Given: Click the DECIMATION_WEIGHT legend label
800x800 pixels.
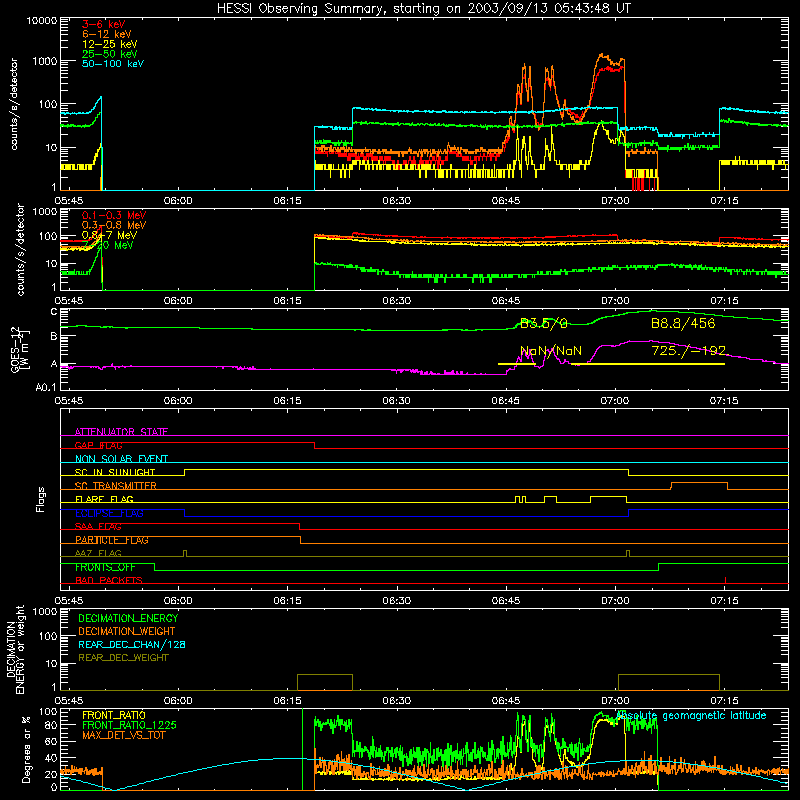Looking at the screenshot, I should point(127,631).
